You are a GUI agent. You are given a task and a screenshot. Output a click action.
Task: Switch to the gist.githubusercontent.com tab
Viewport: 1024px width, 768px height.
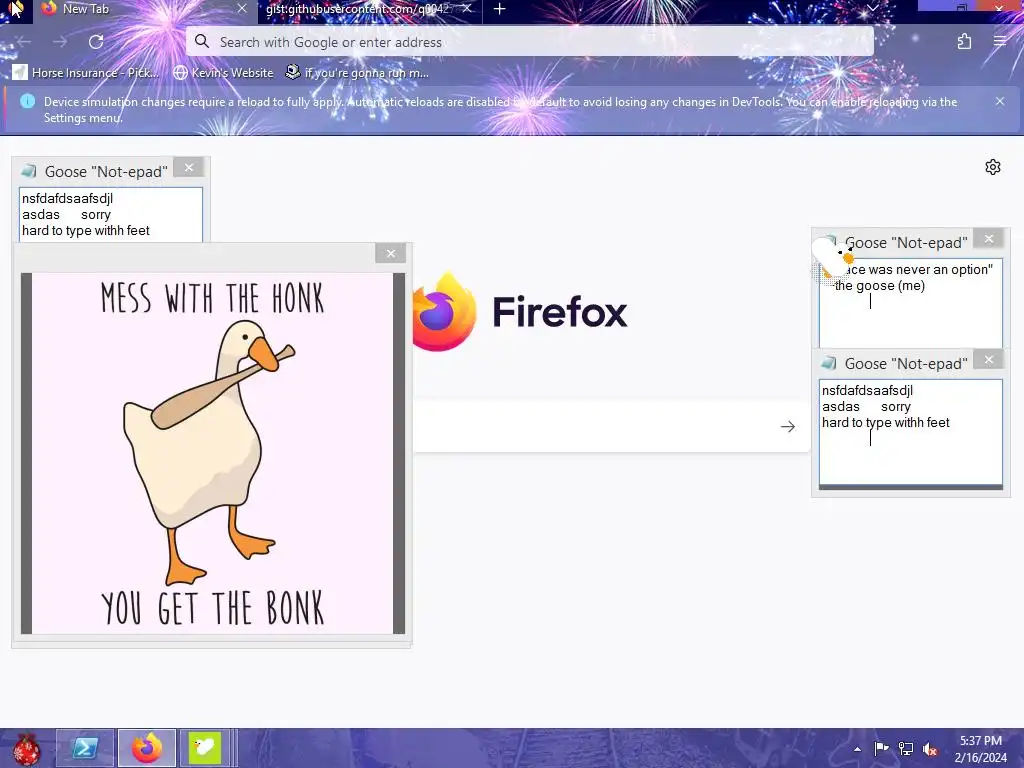(358, 9)
